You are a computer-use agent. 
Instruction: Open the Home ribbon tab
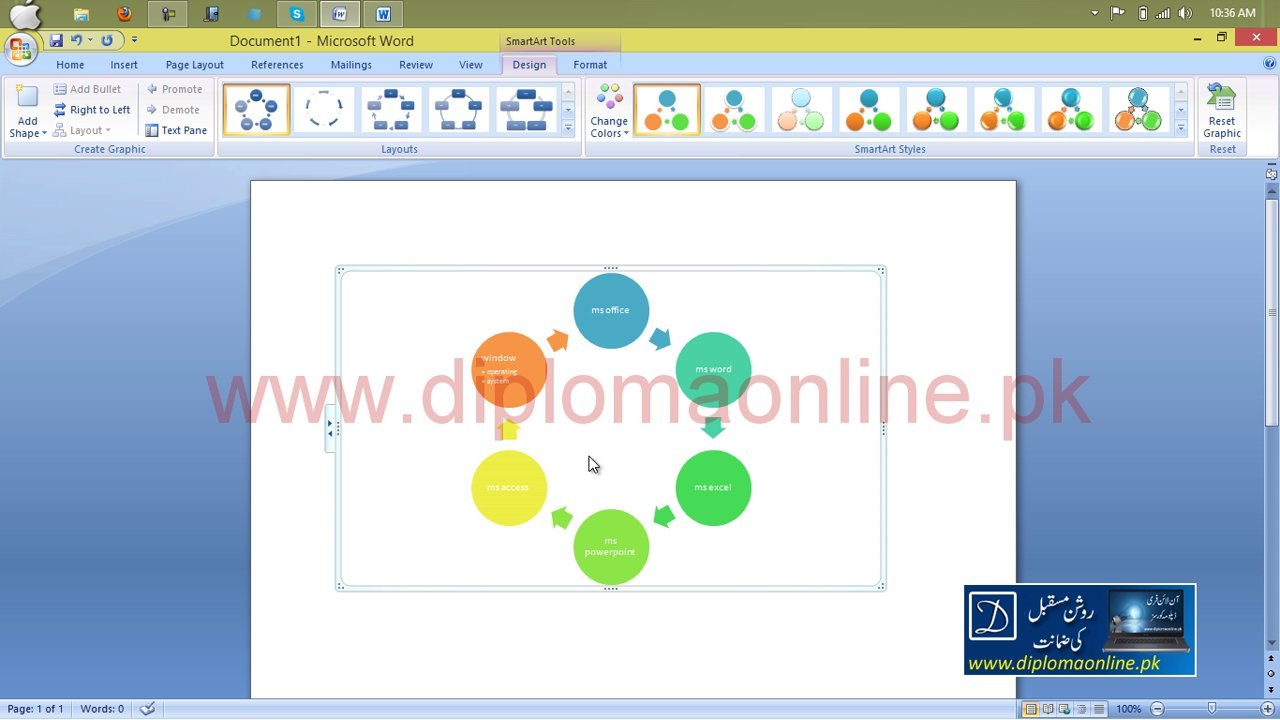pyautogui.click(x=70, y=64)
